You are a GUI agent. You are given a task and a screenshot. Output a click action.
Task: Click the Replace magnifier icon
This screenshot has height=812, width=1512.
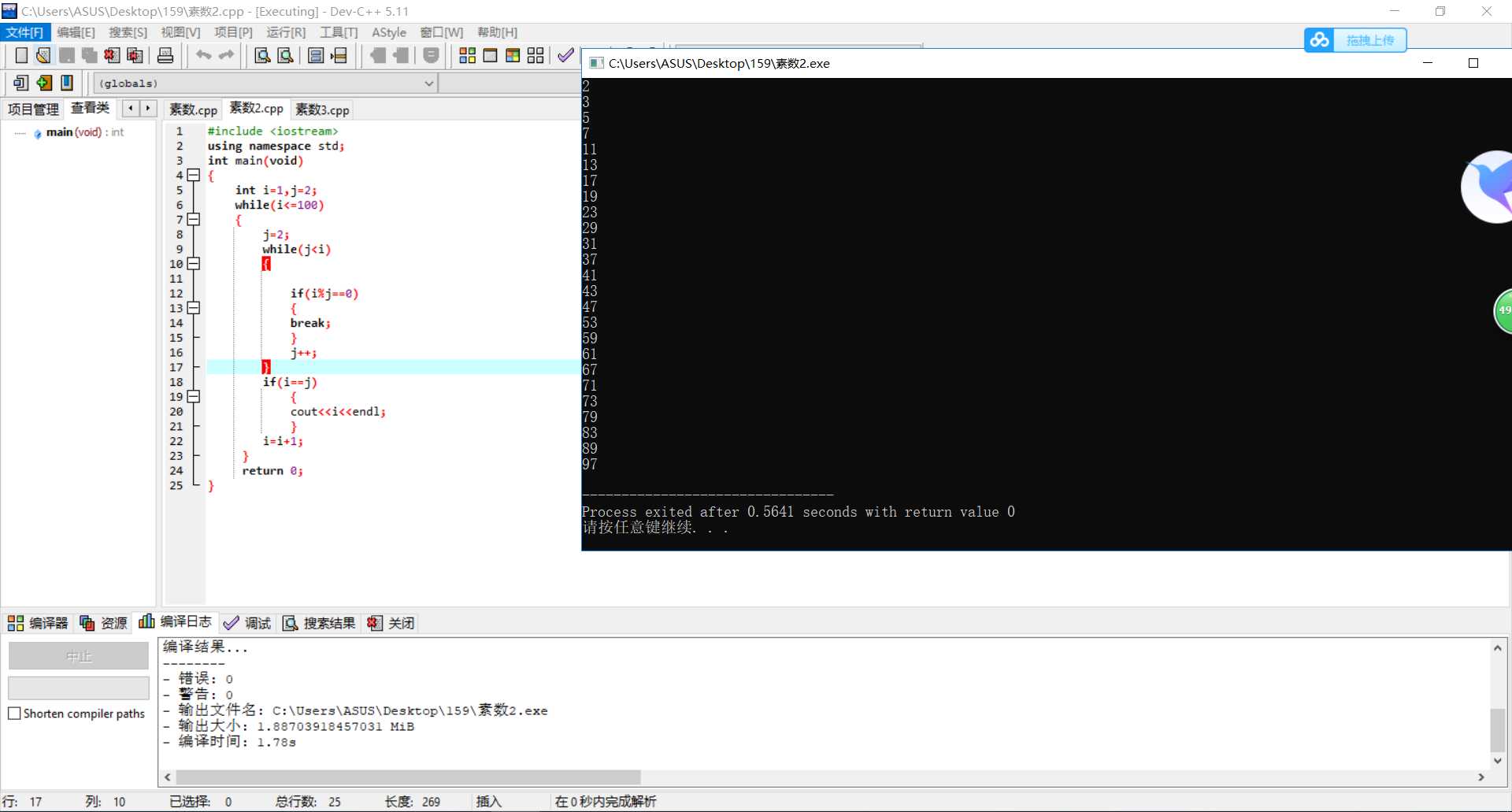(285, 55)
